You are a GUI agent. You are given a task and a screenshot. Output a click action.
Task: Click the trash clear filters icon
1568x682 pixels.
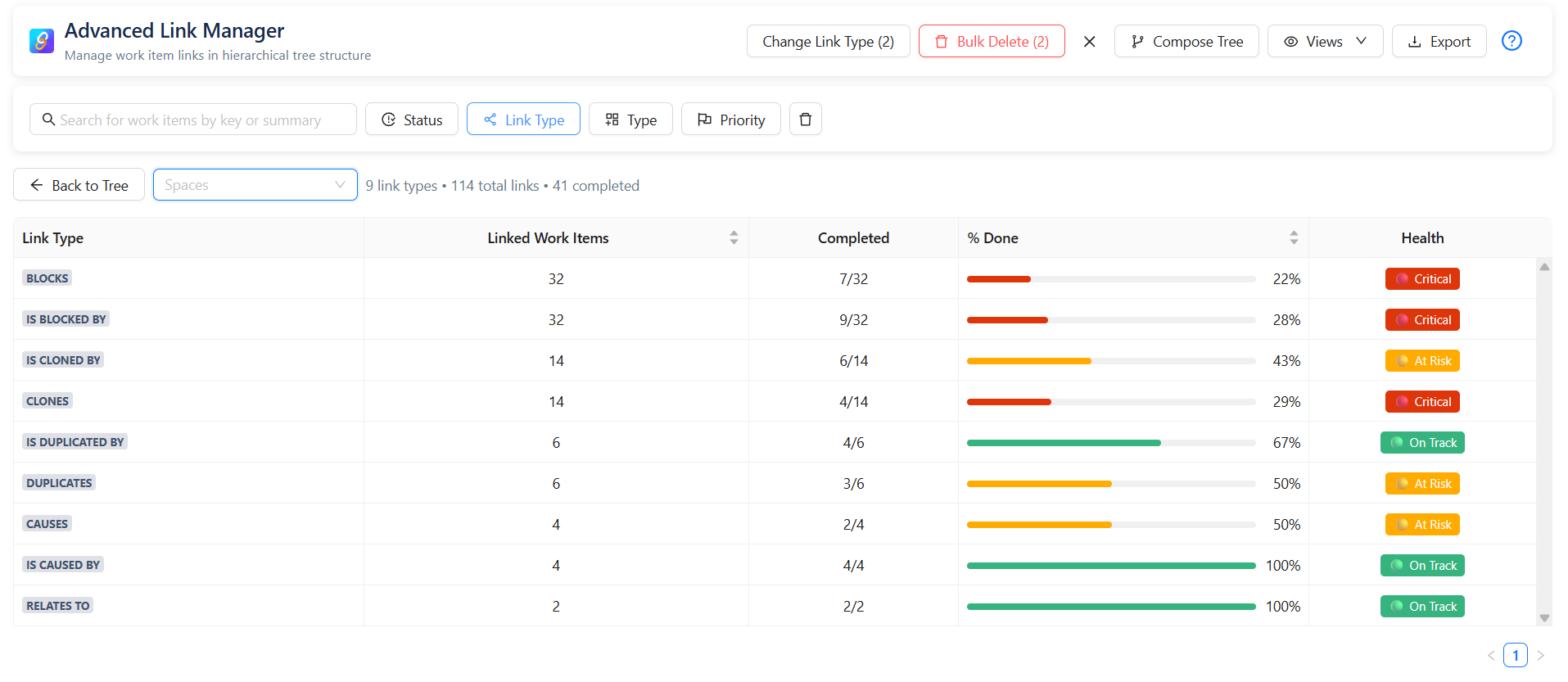pyautogui.click(x=805, y=120)
